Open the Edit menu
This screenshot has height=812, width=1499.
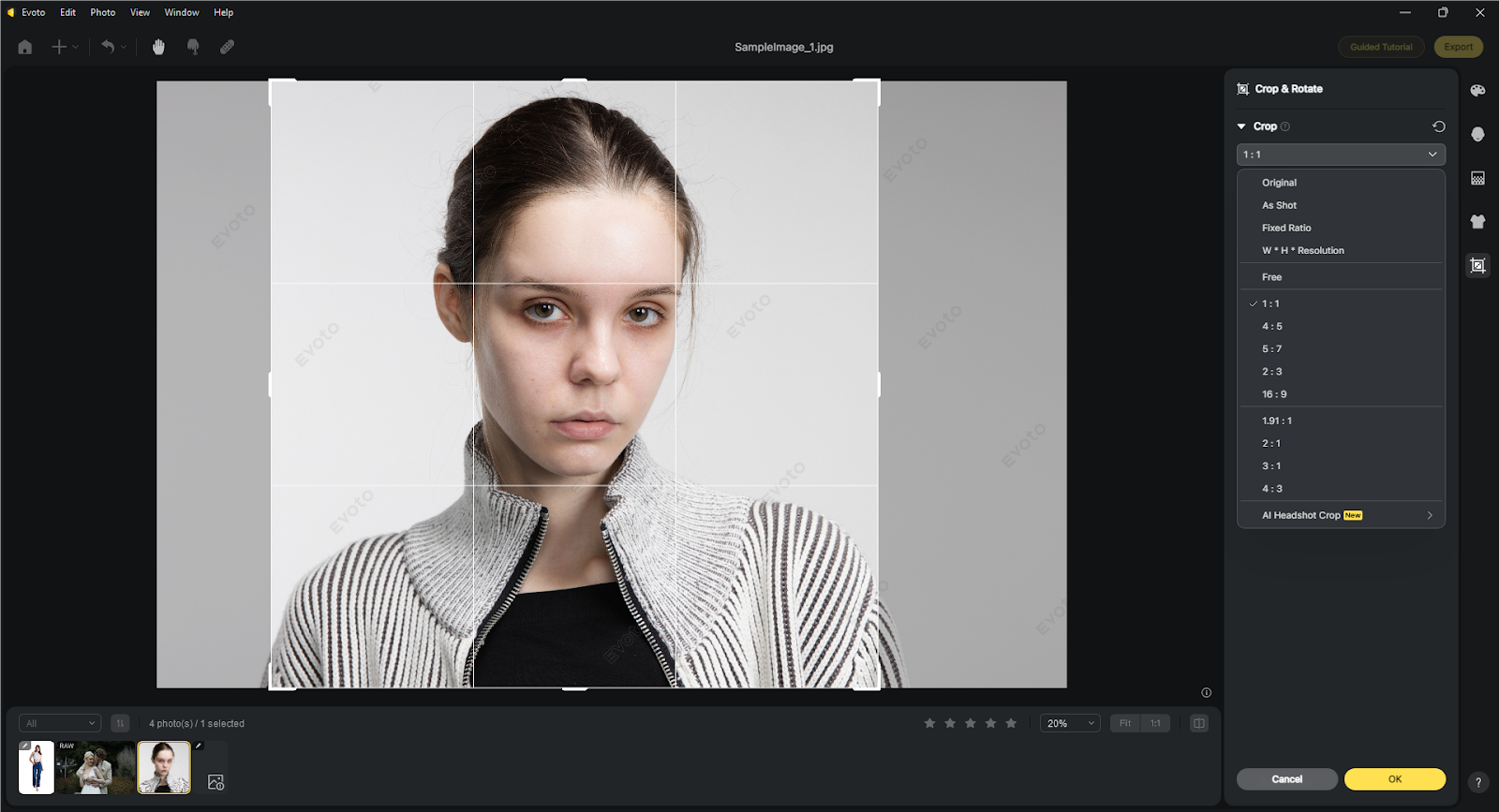68,12
